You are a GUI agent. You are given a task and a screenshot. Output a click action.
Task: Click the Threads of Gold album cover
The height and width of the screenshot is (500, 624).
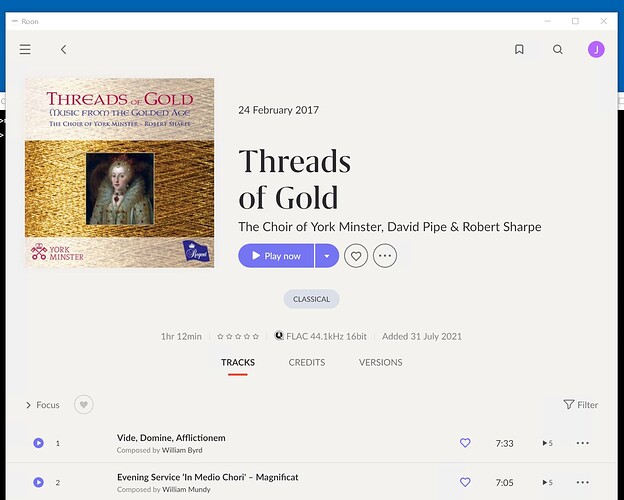[119, 173]
